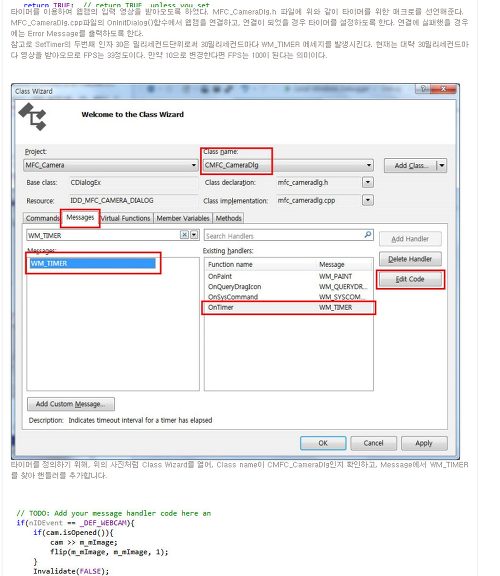500x576 pixels.
Task: Select the OnSysCommand handler row
Action: 288,297
